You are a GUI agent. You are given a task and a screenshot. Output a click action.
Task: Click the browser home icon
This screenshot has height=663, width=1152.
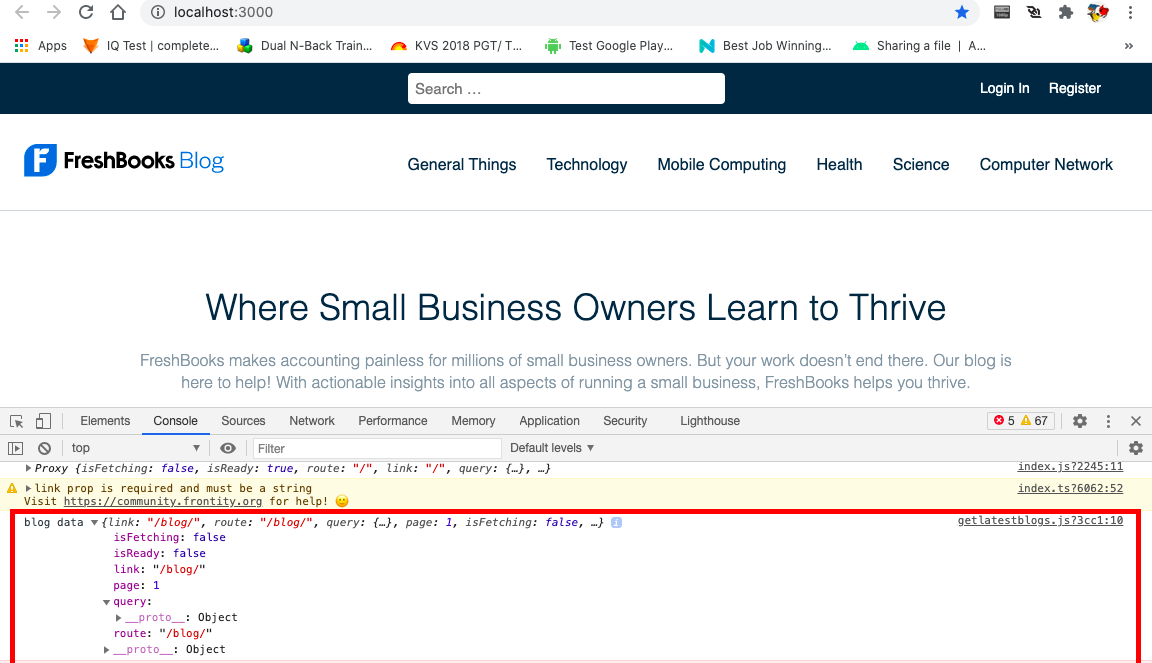(118, 13)
